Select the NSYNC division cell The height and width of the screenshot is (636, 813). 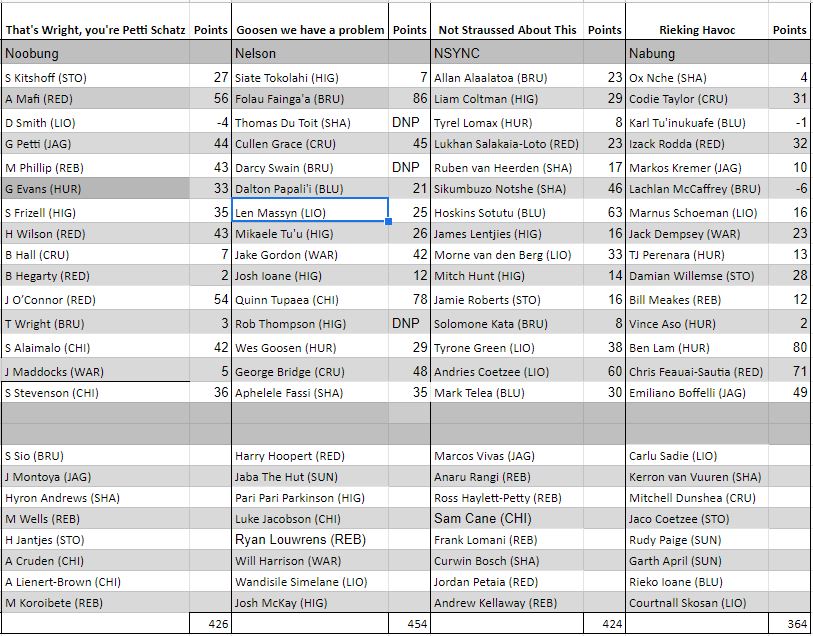pos(507,53)
